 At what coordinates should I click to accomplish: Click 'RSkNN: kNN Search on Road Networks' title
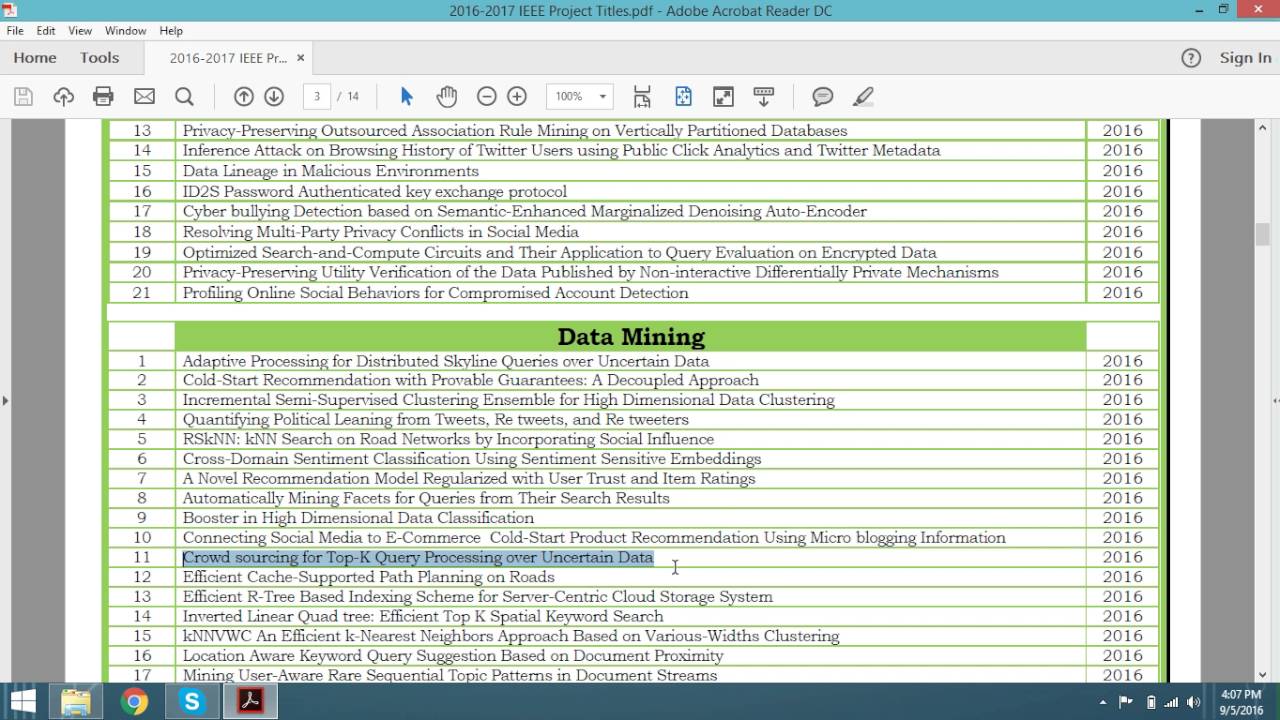(x=448, y=439)
